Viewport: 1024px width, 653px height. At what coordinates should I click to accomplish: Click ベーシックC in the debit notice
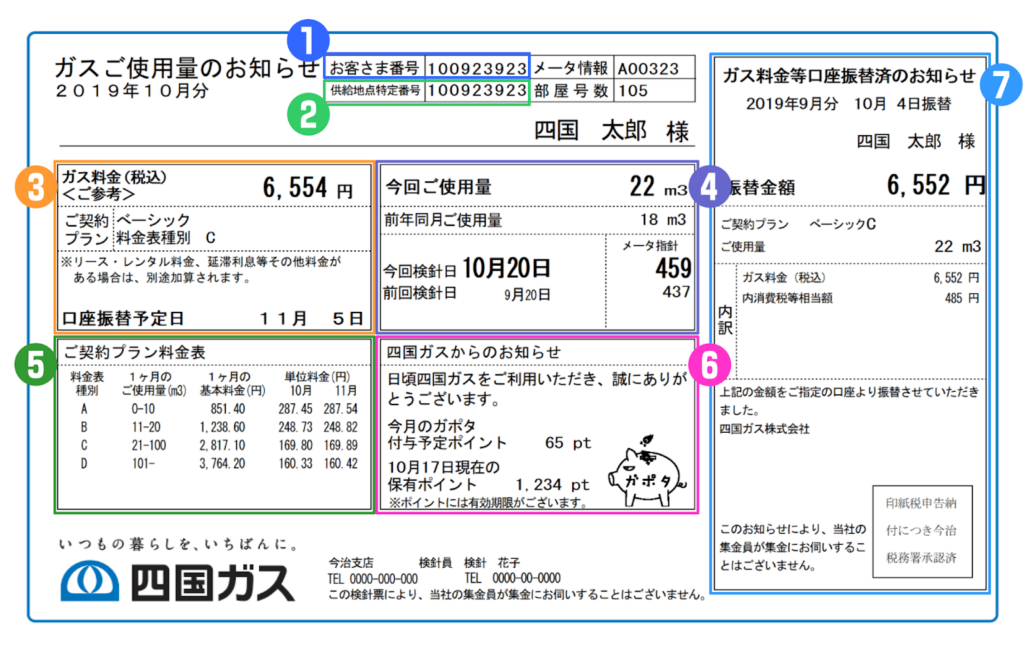tap(842, 224)
